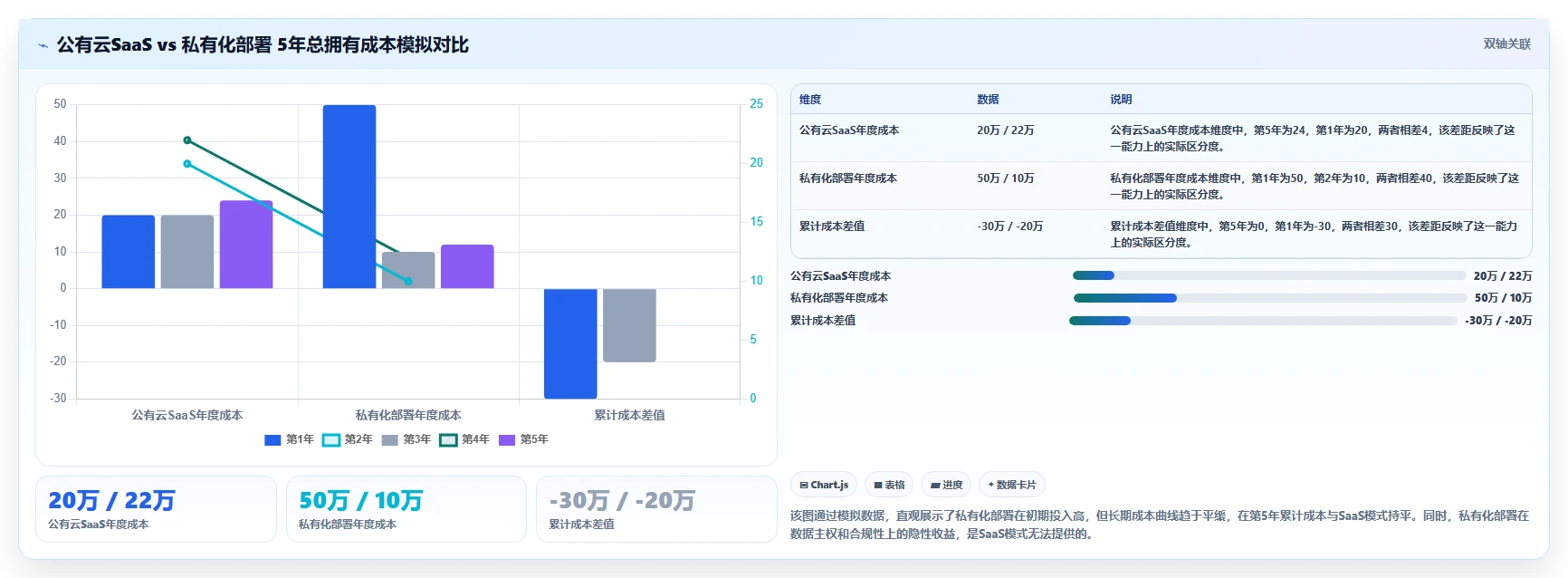Click the dark green line point at top
Image resolution: width=1568 pixels, height=578 pixels.
187,140
